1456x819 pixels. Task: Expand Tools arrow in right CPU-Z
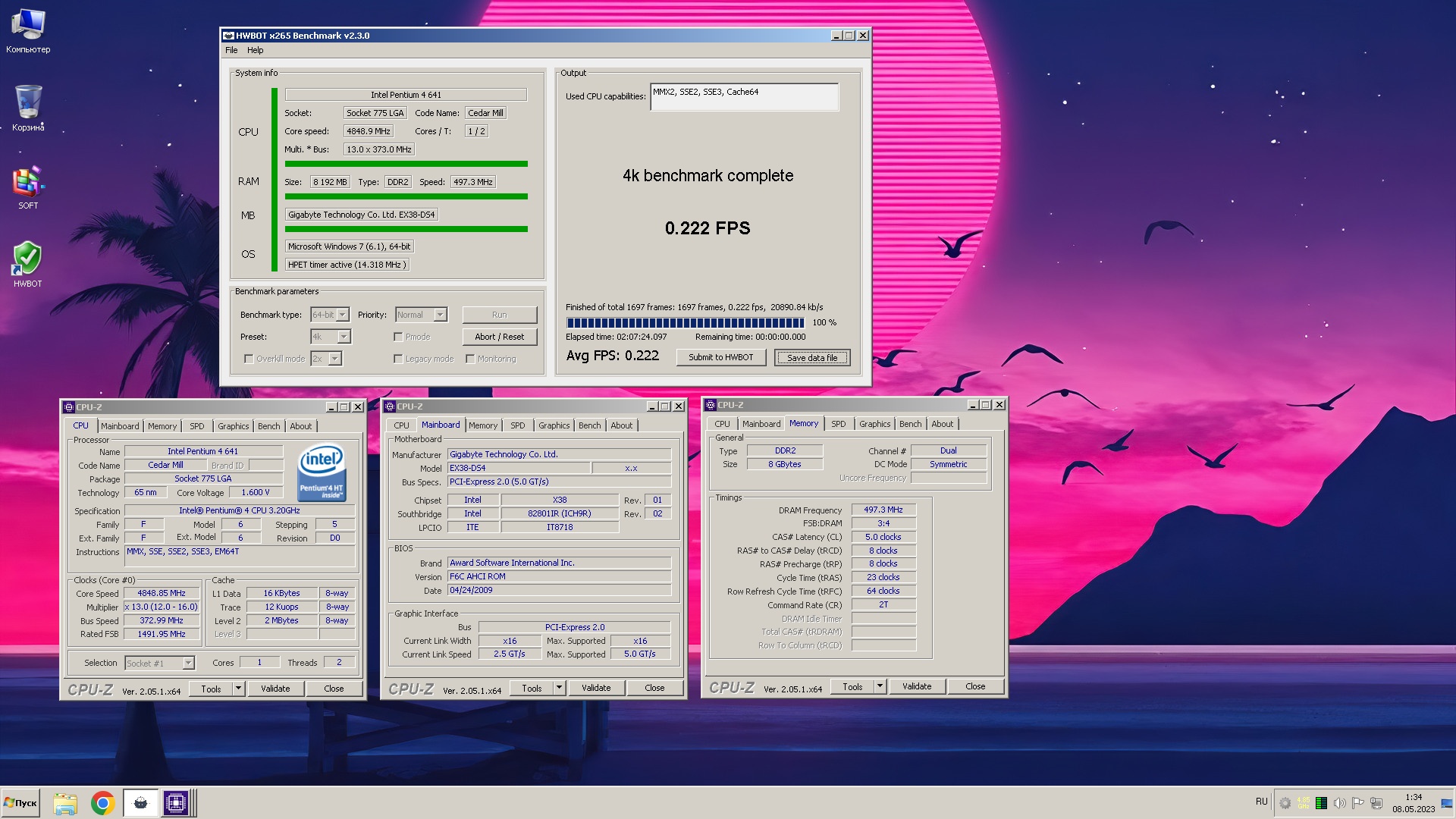(880, 686)
